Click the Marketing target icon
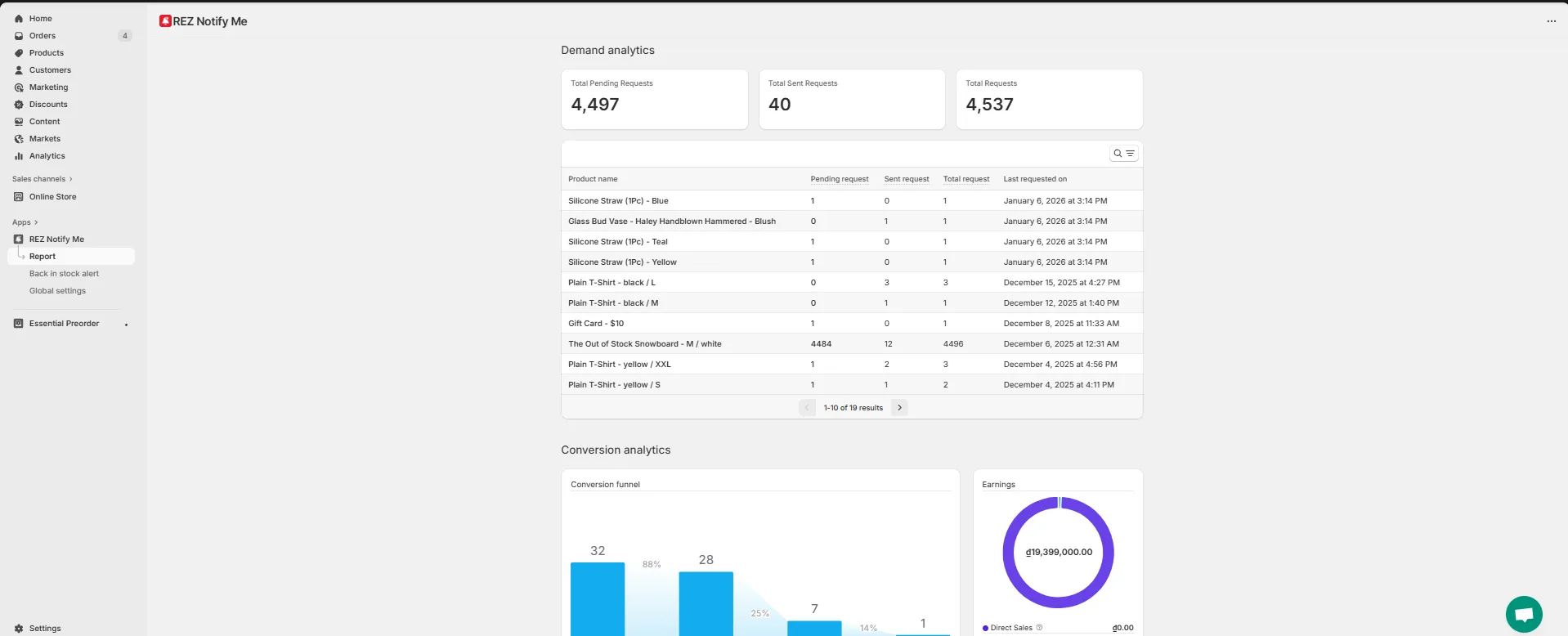1568x636 pixels. click(x=19, y=87)
